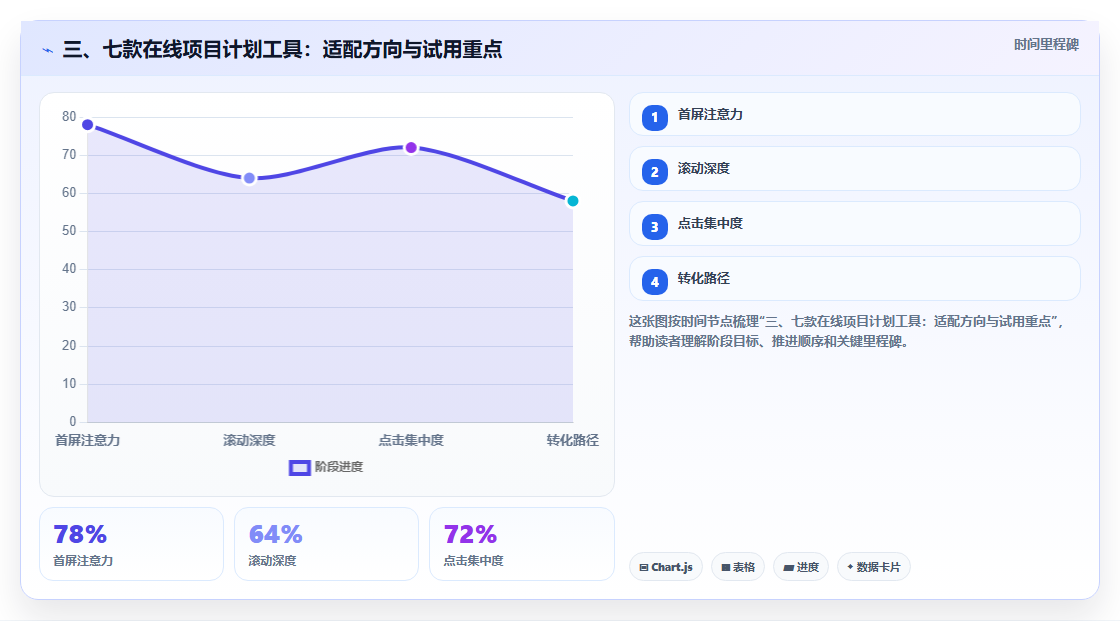1120x621 pixels.
Task: Click the icon on the Chart.js tag
Action: pos(644,567)
